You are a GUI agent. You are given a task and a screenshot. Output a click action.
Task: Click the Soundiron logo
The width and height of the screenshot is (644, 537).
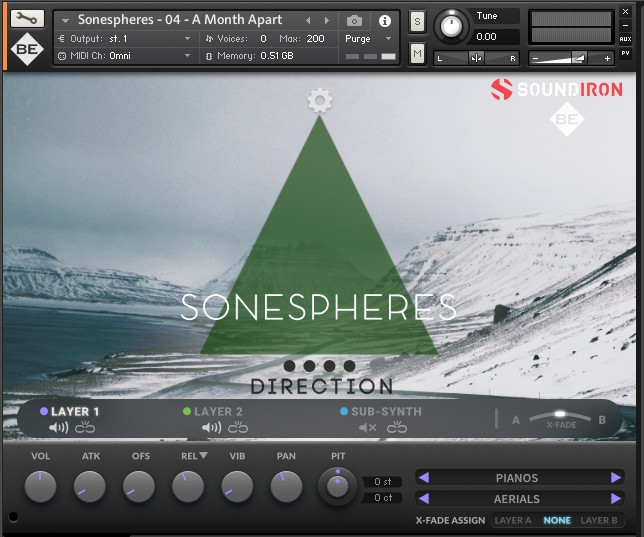point(557,89)
